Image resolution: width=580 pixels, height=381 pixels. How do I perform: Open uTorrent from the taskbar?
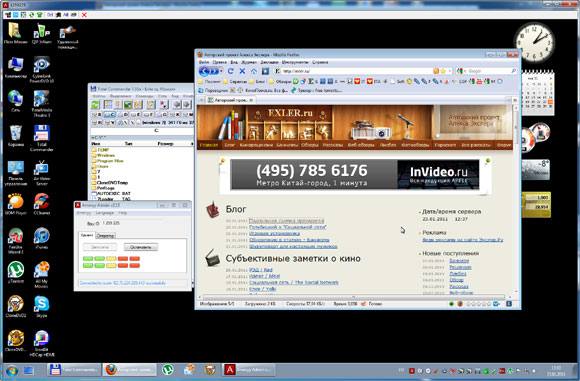tap(168, 369)
